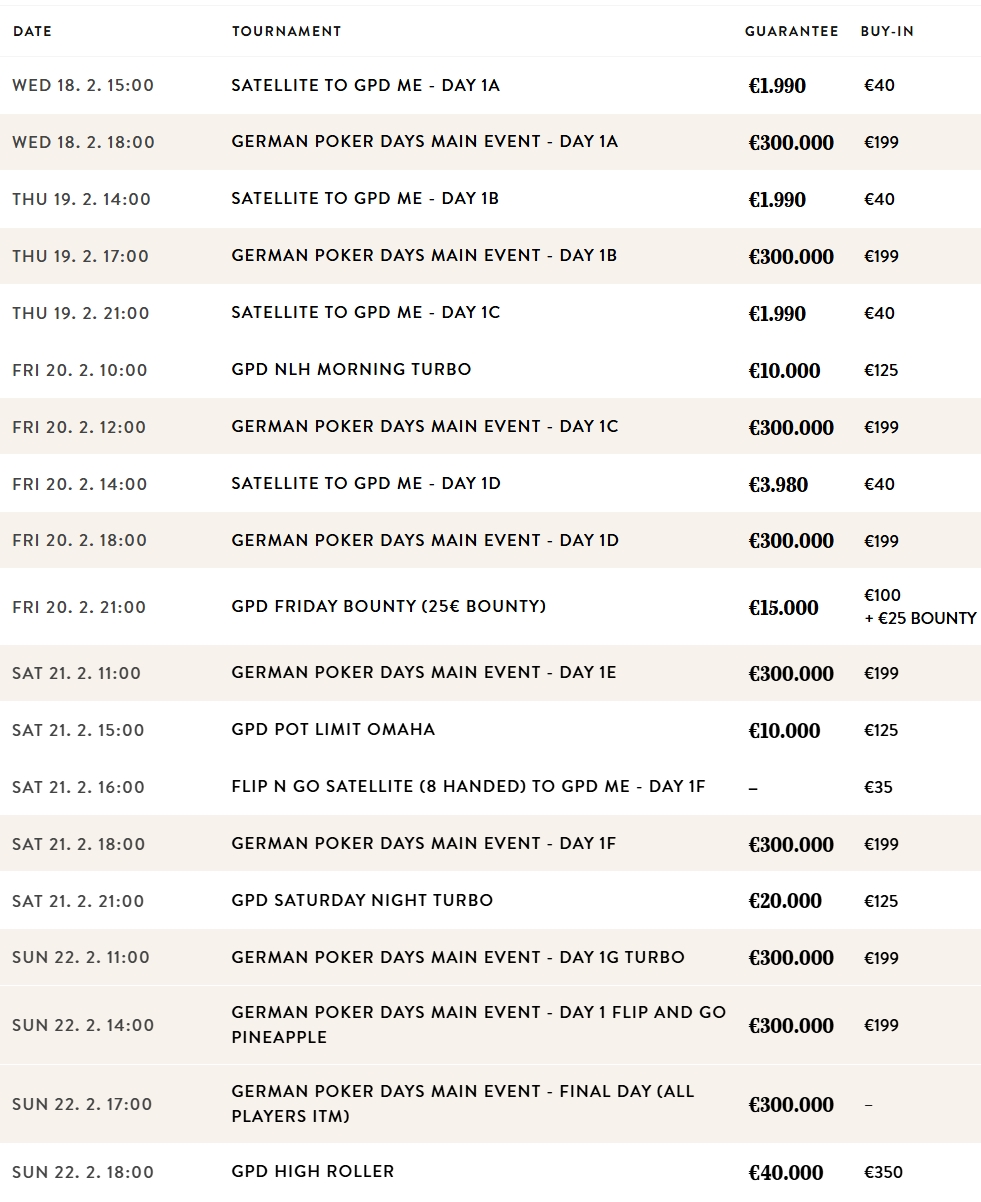Select German Poker Days Main Event Day 1A
The image size is (981, 1202).
(x=424, y=141)
